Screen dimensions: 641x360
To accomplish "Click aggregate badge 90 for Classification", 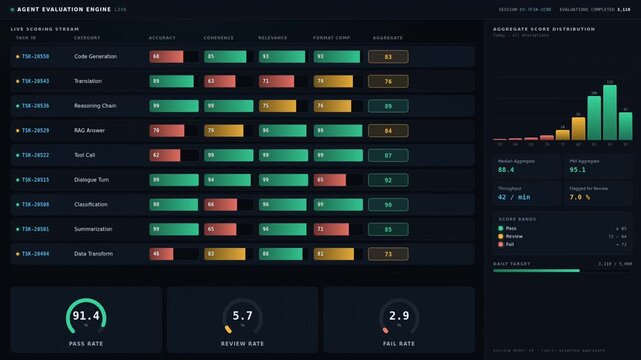I will [x=388, y=205].
